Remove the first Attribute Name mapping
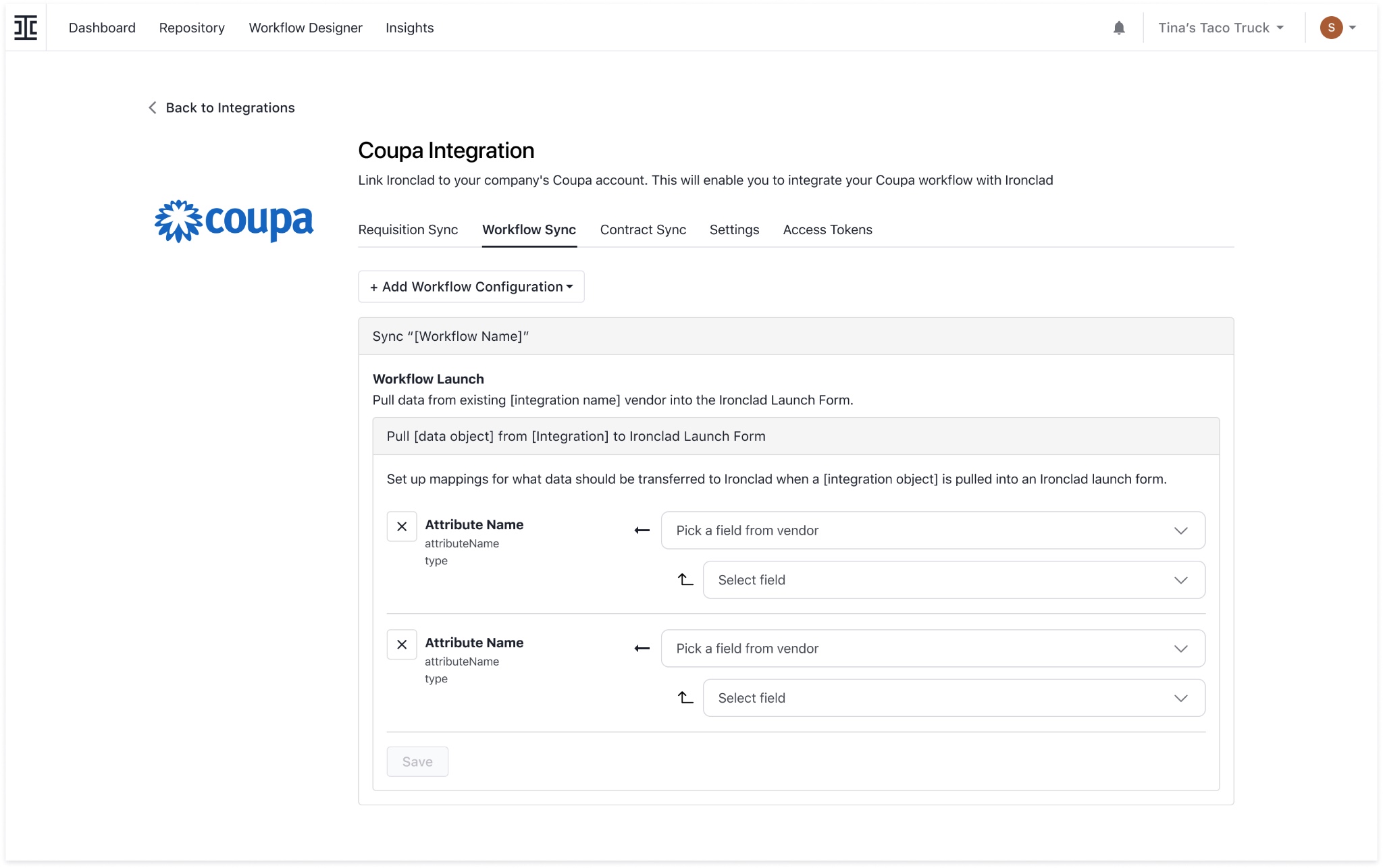The width and height of the screenshot is (1383, 868). (402, 526)
